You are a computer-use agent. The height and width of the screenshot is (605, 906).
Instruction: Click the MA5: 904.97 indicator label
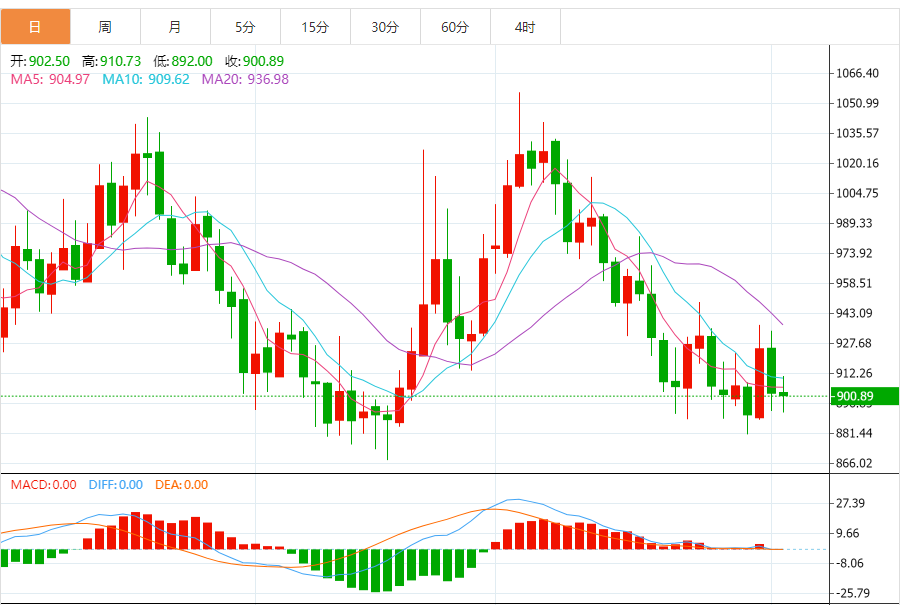coord(52,79)
